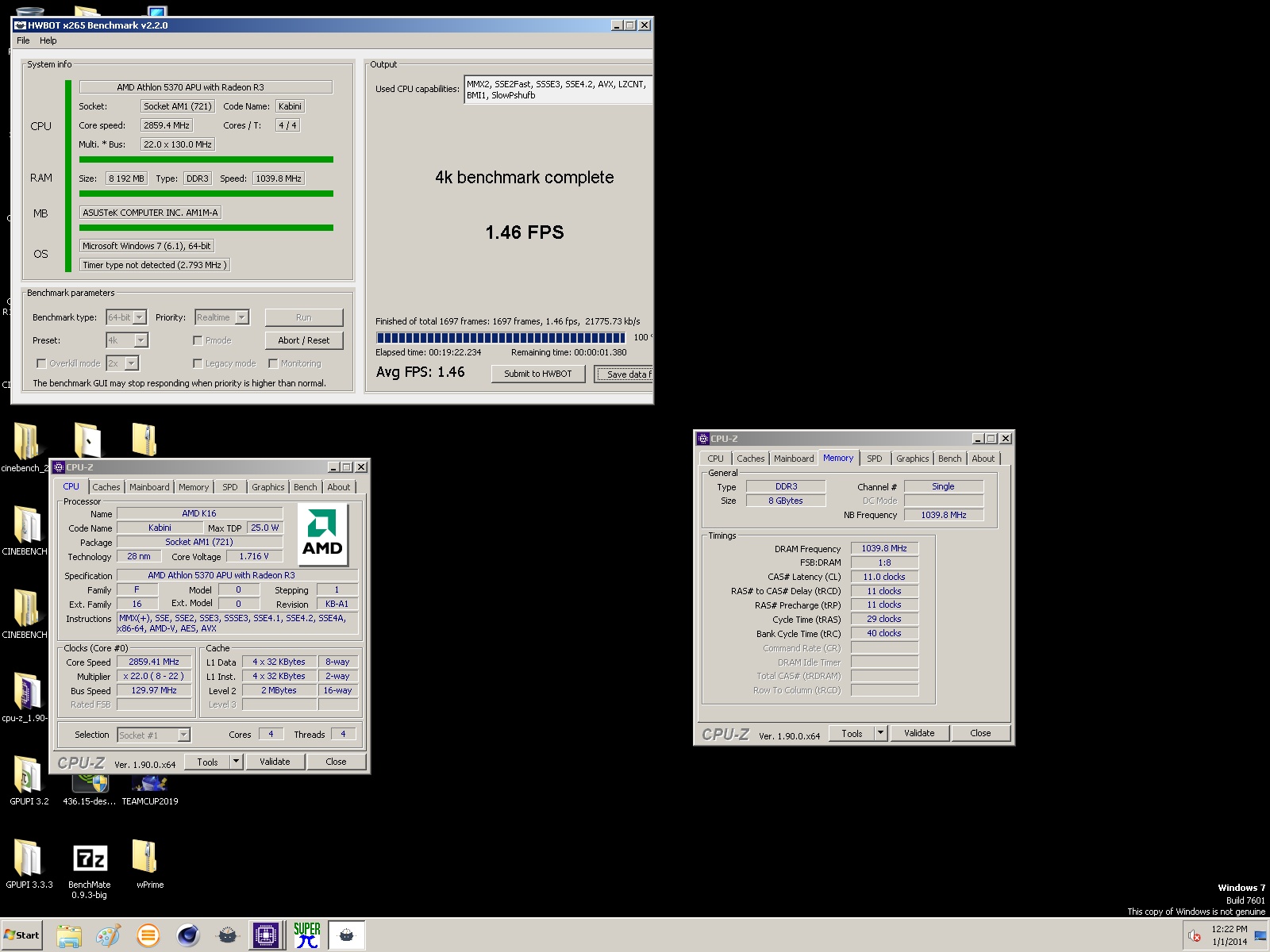Click the Core Speed 2859.41 MHz field

[x=154, y=662]
